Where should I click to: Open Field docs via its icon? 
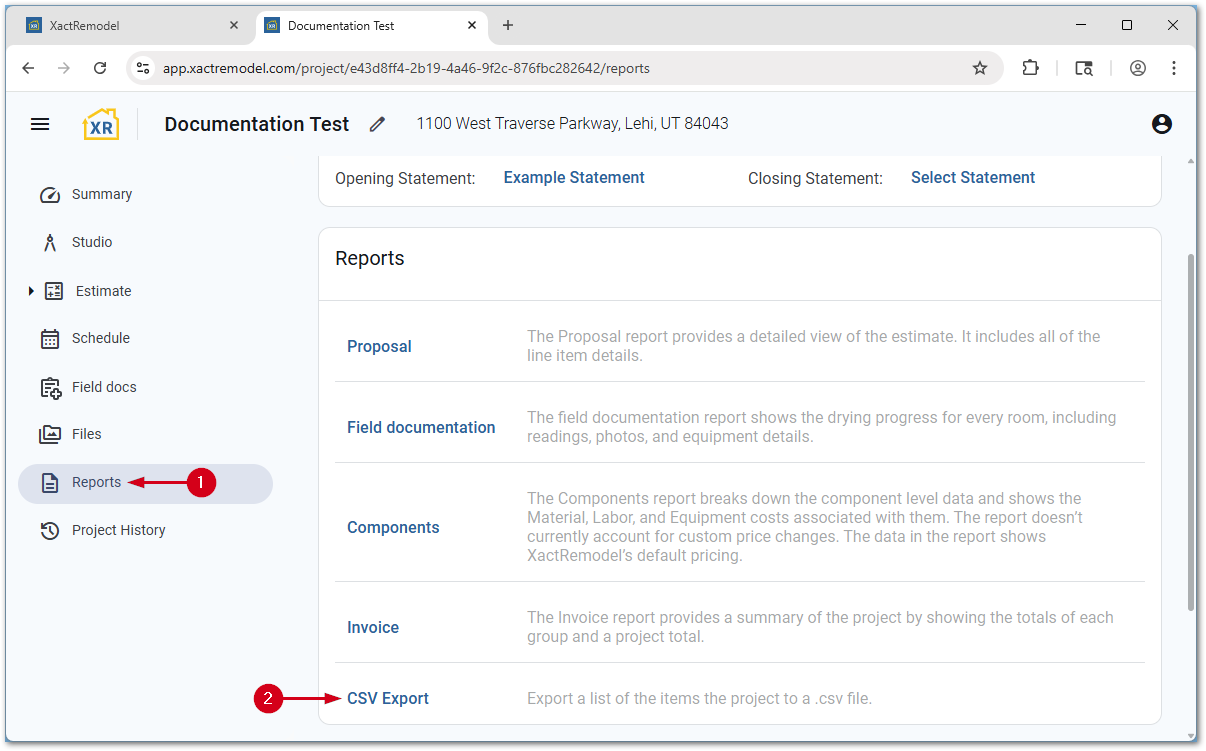pyautogui.click(x=49, y=386)
